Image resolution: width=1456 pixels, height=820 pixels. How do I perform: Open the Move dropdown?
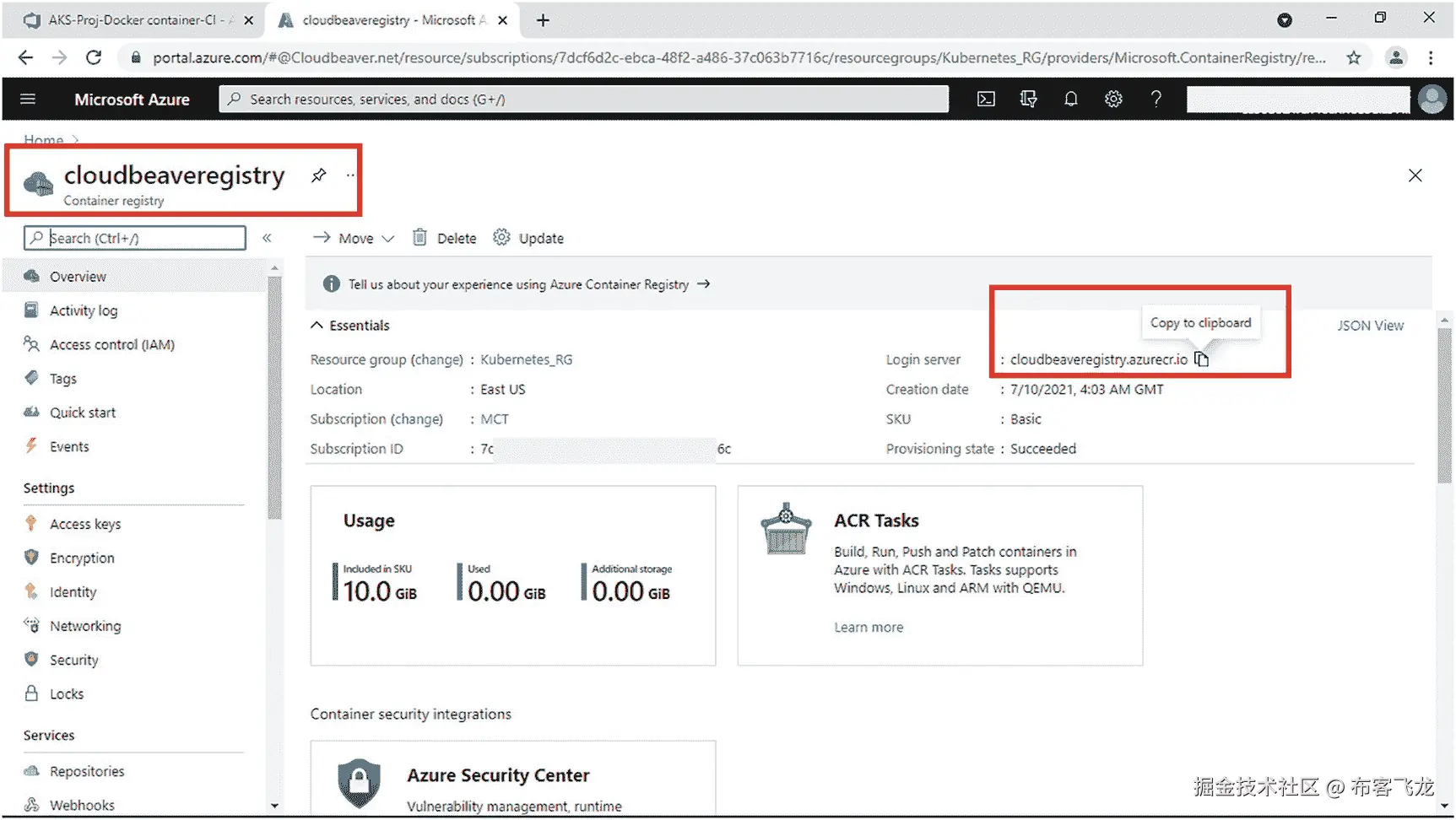[354, 239]
